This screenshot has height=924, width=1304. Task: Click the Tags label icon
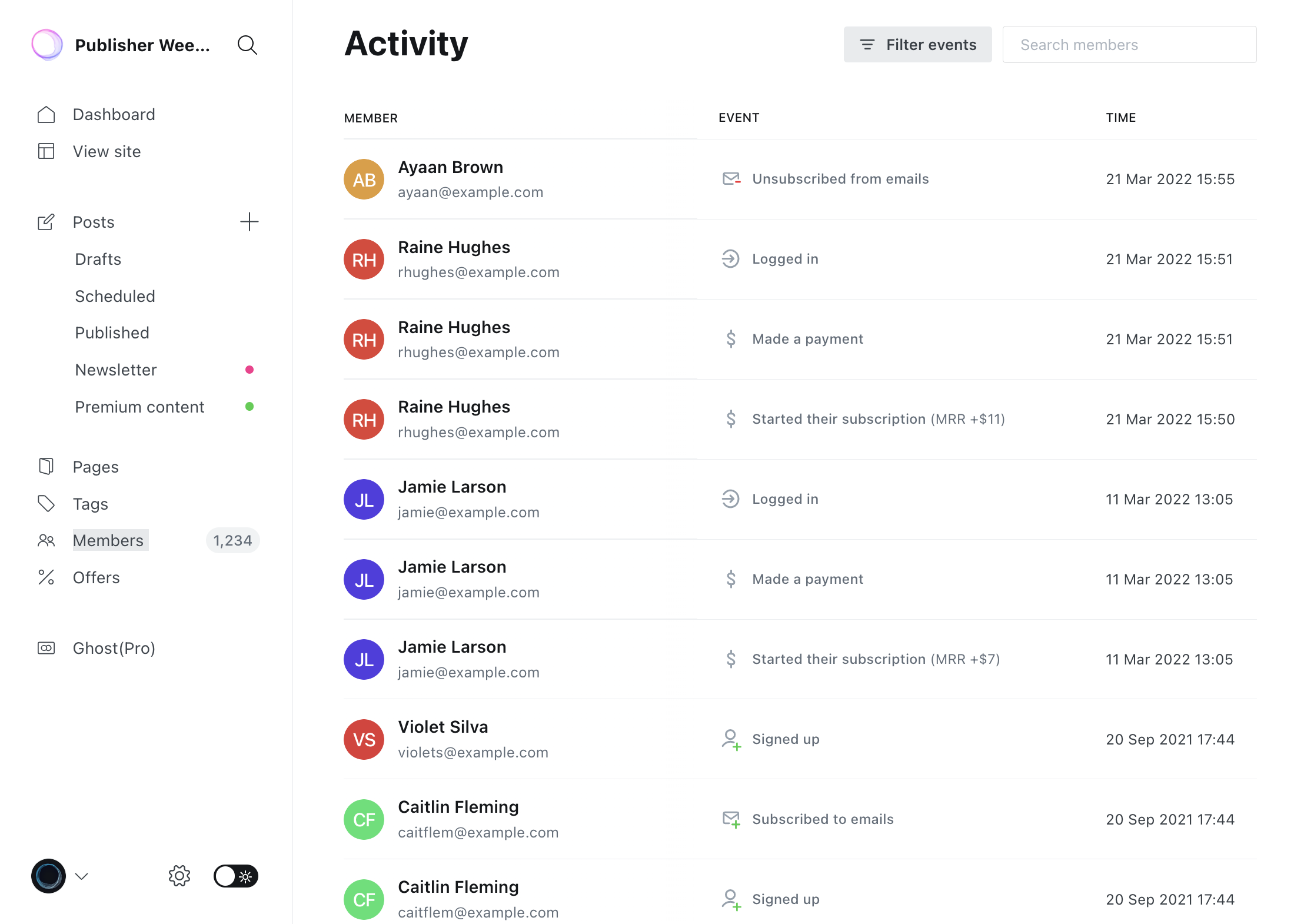click(x=46, y=504)
